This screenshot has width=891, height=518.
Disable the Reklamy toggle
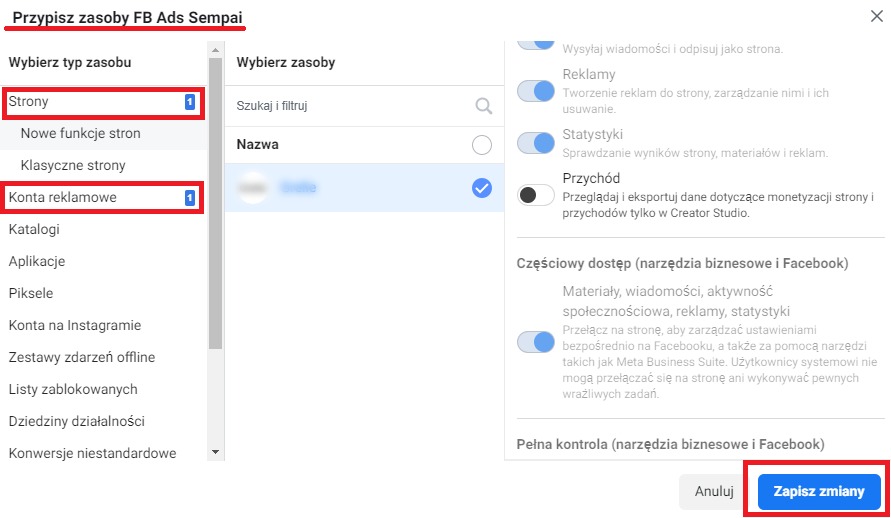tap(536, 91)
